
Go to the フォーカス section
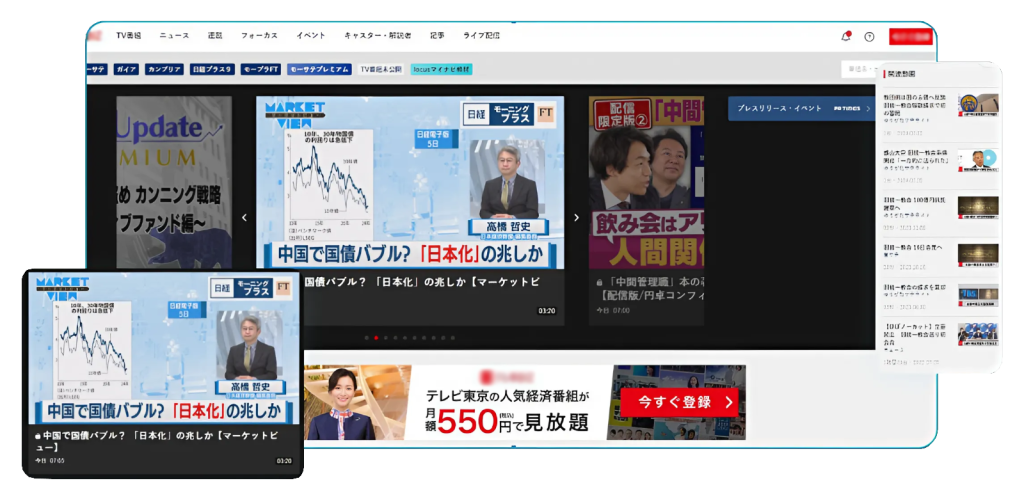tap(259, 36)
